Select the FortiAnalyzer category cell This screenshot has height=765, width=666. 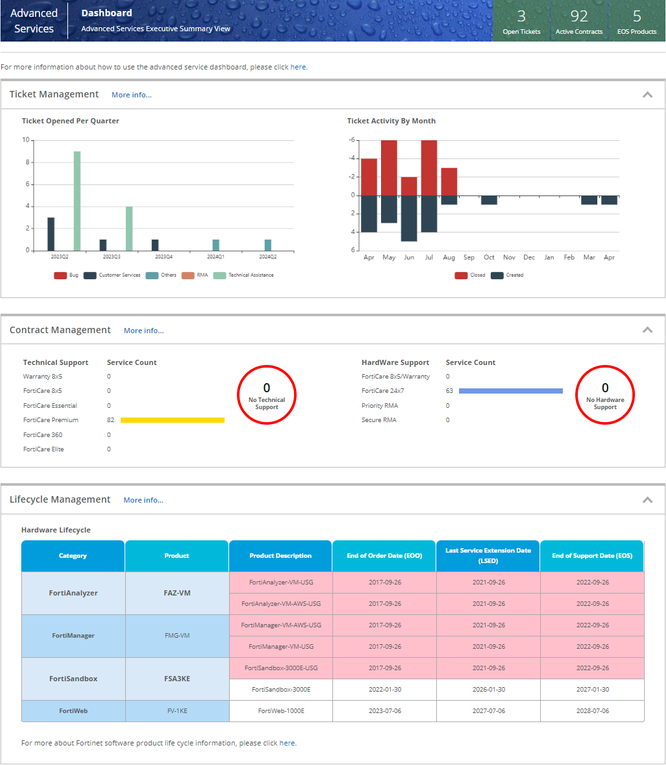pyautogui.click(x=73, y=593)
